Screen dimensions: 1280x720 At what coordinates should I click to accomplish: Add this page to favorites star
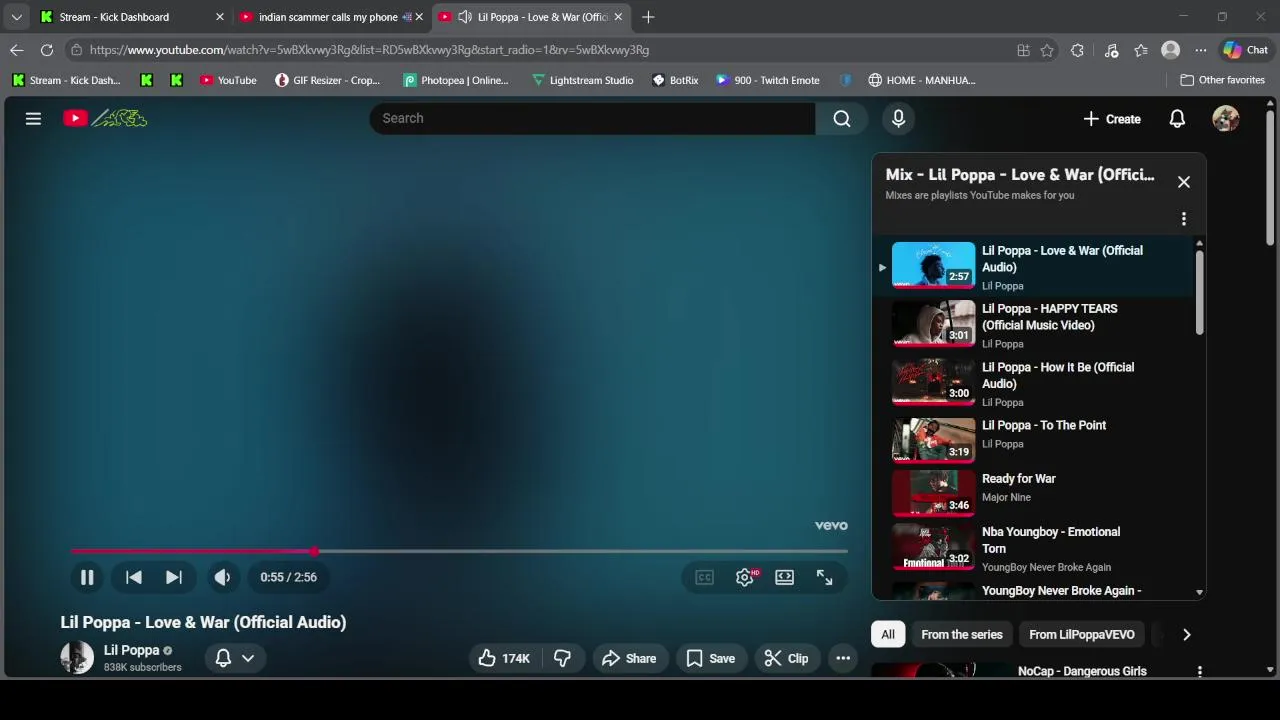[1047, 50]
